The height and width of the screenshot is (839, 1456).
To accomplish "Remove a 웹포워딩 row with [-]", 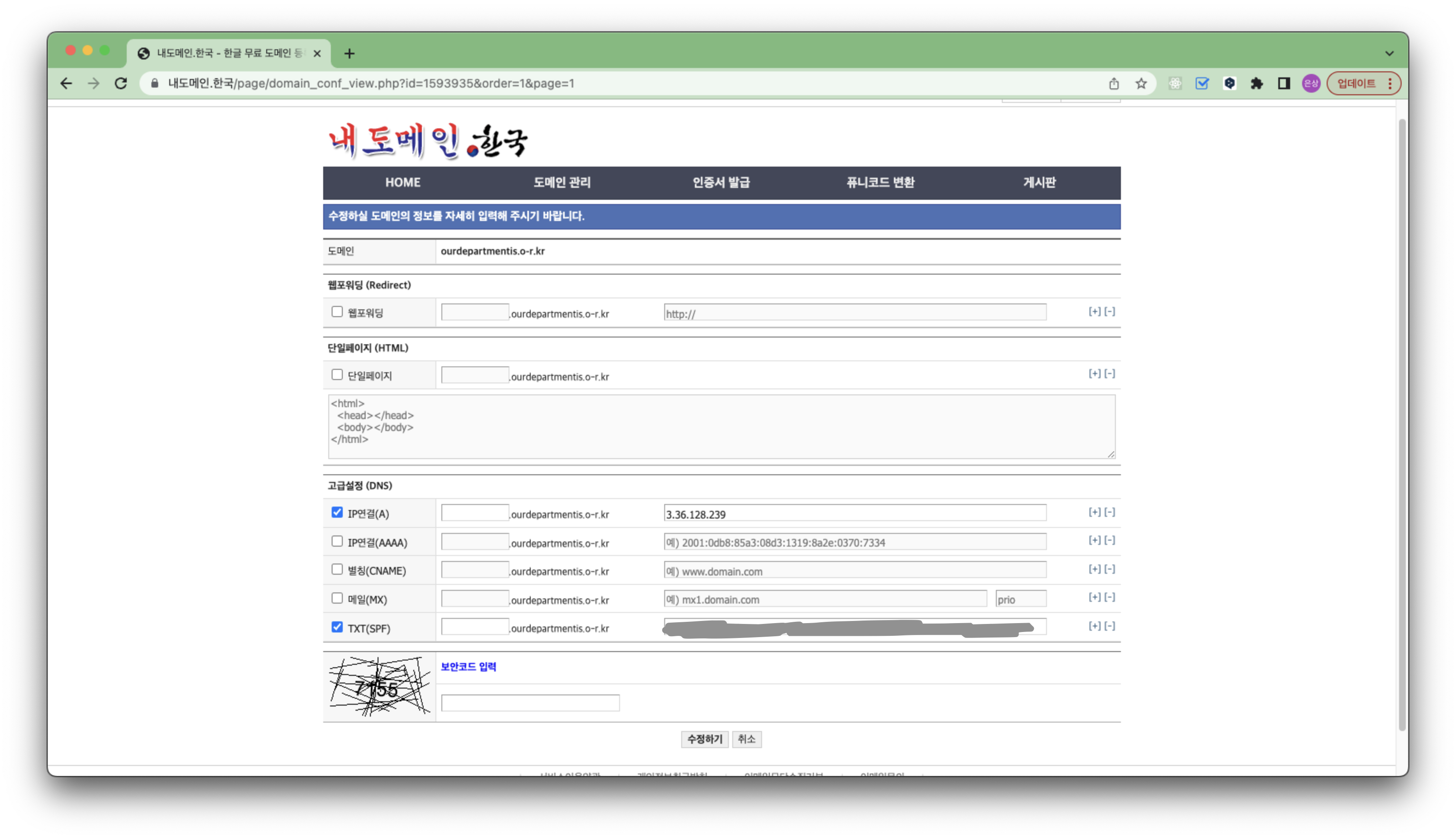I will pos(1109,312).
